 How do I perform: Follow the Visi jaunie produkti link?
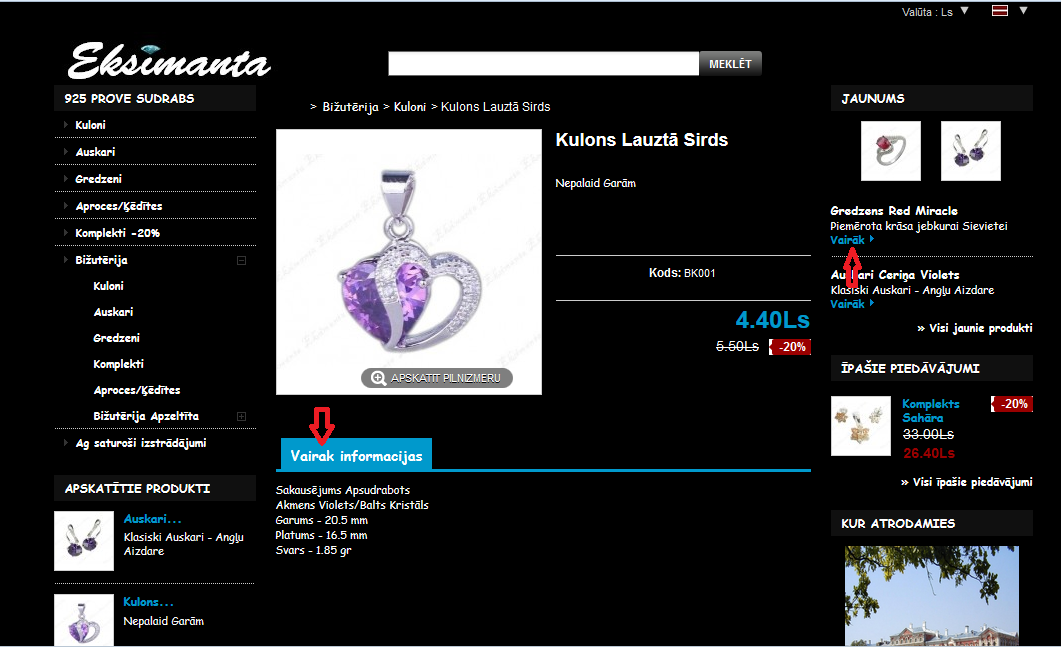[974, 328]
